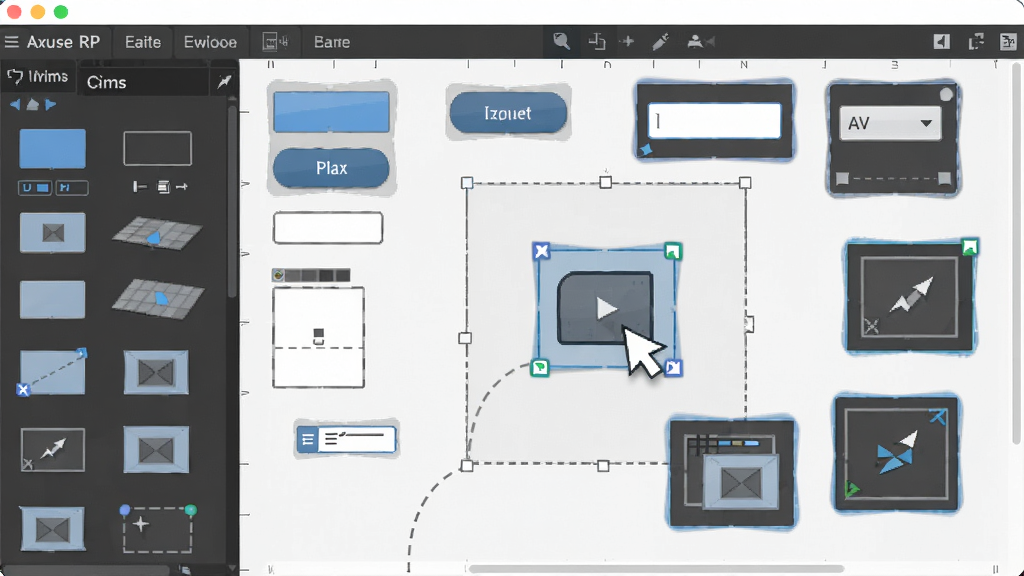The image size is (1024, 576).
Task: Click the white text input field widget on the canvas
Action: coord(714,121)
